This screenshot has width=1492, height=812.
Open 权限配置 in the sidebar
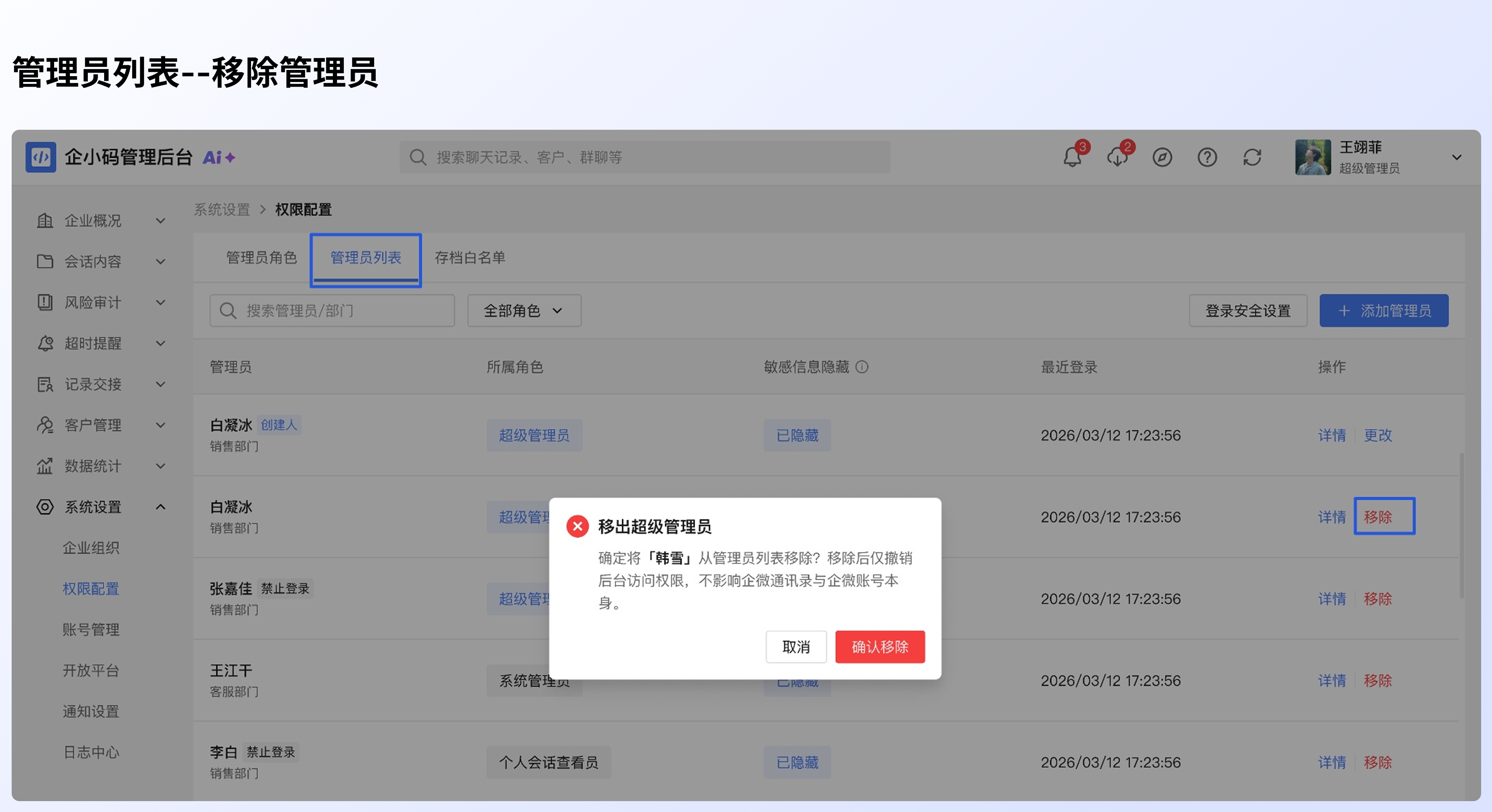pyautogui.click(x=91, y=589)
